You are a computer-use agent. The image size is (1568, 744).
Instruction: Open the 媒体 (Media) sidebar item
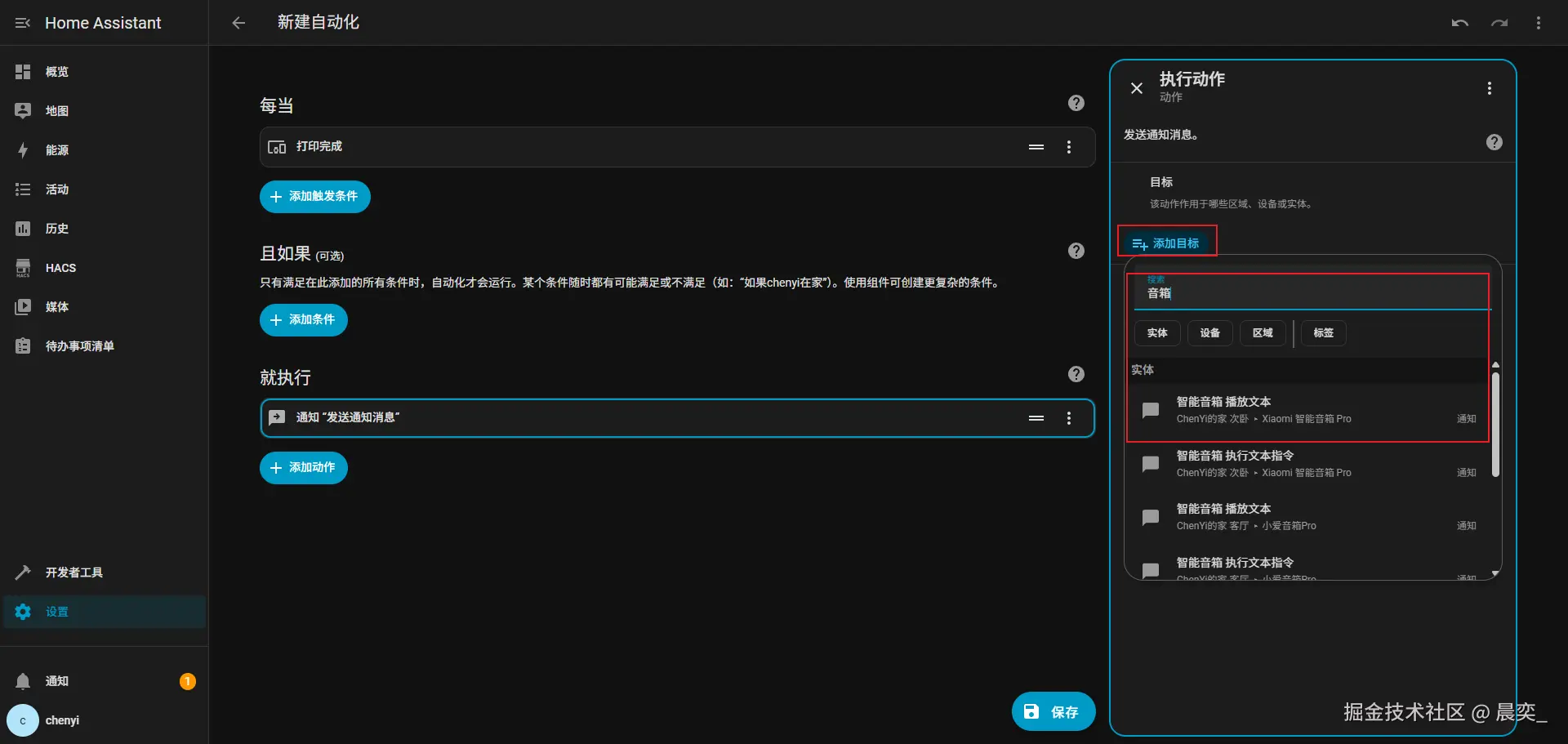[x=56, y=306]
